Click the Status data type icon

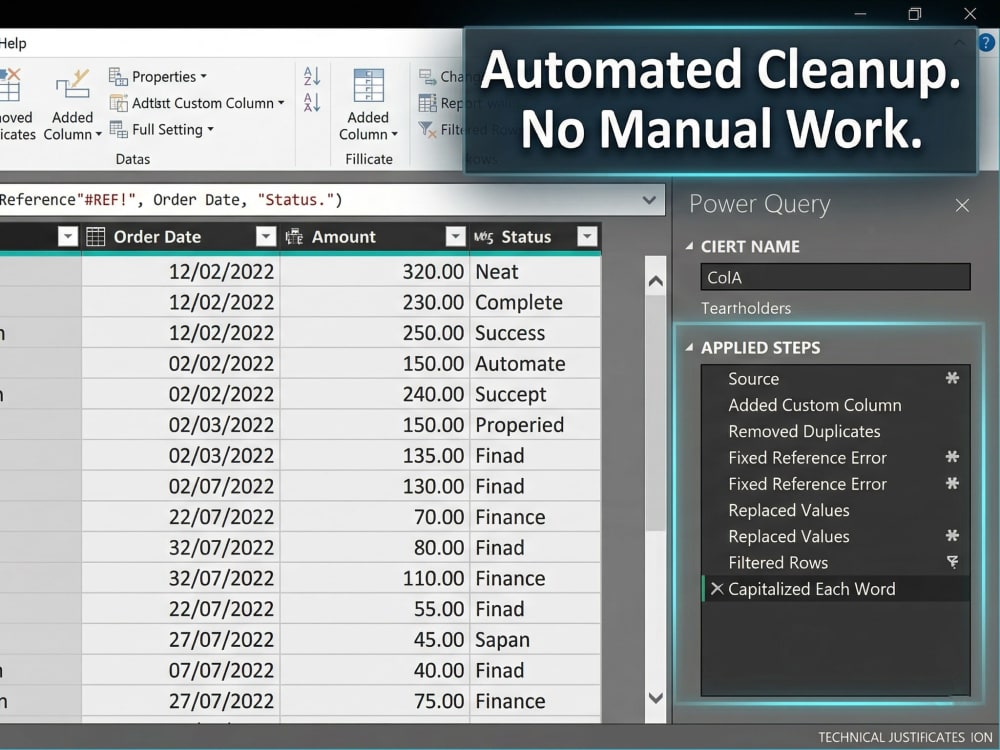(483, 237)
